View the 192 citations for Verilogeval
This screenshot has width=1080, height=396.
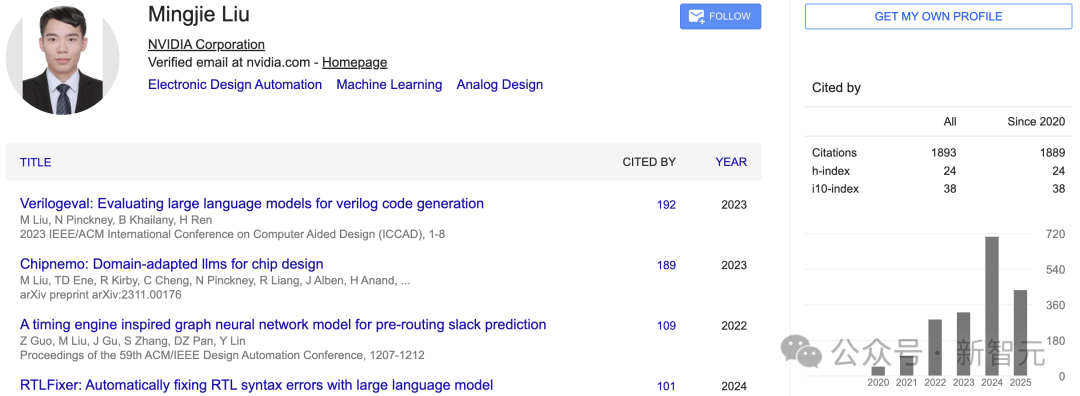point(666,205)
